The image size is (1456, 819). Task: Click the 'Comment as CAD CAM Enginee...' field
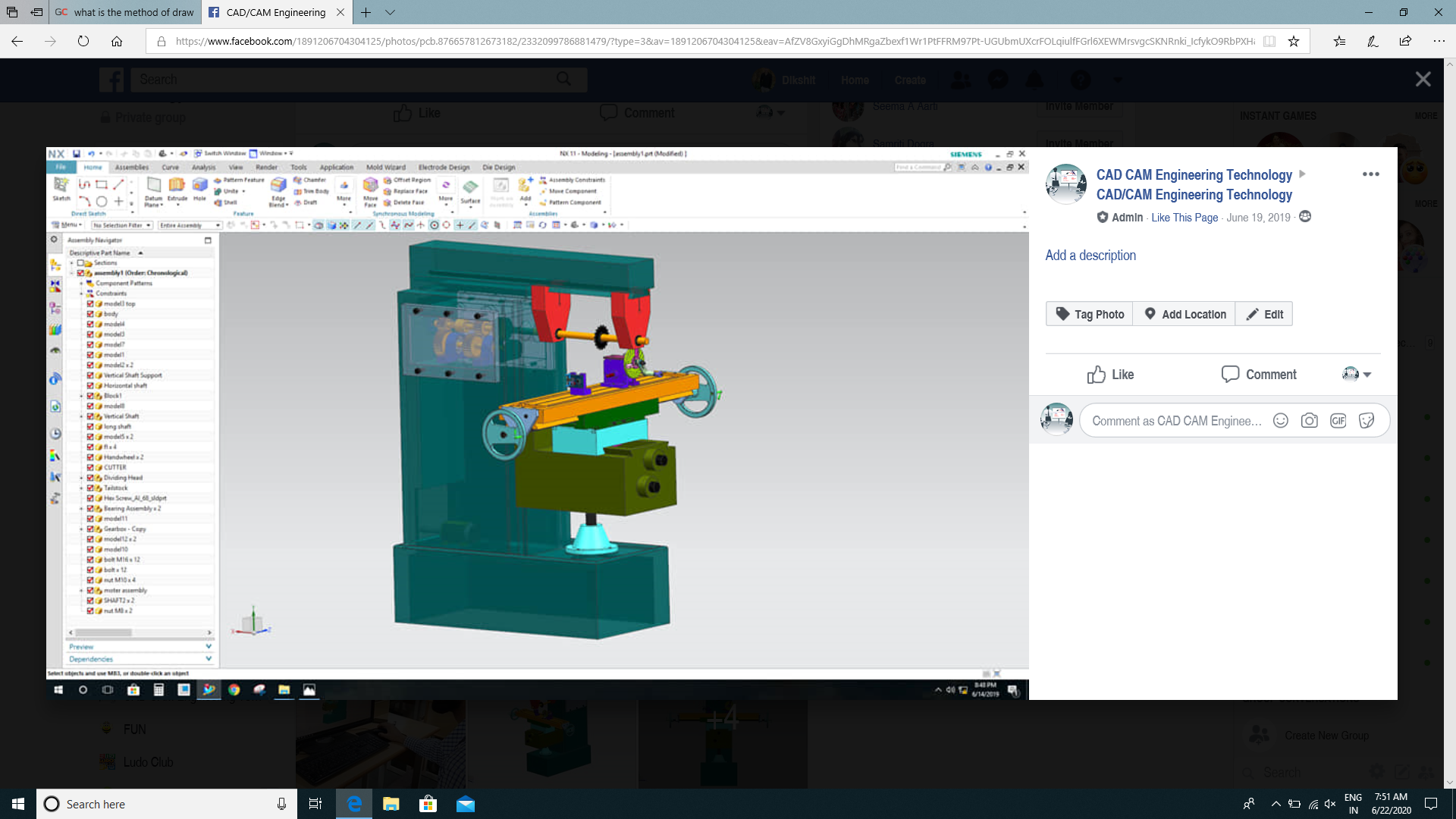point(1176,421)
